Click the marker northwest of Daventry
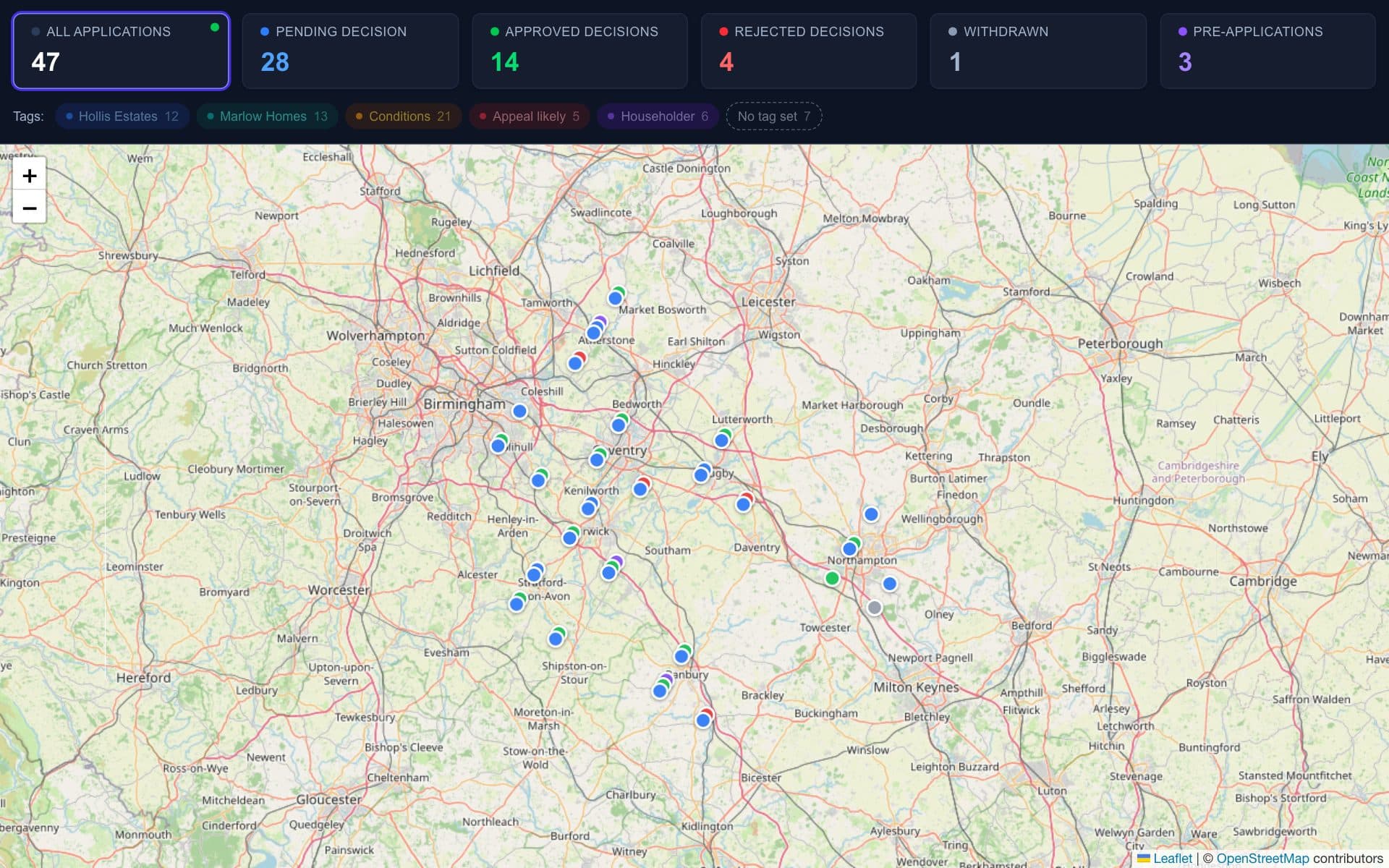The image size is (1389, 868). click(743, 504)
